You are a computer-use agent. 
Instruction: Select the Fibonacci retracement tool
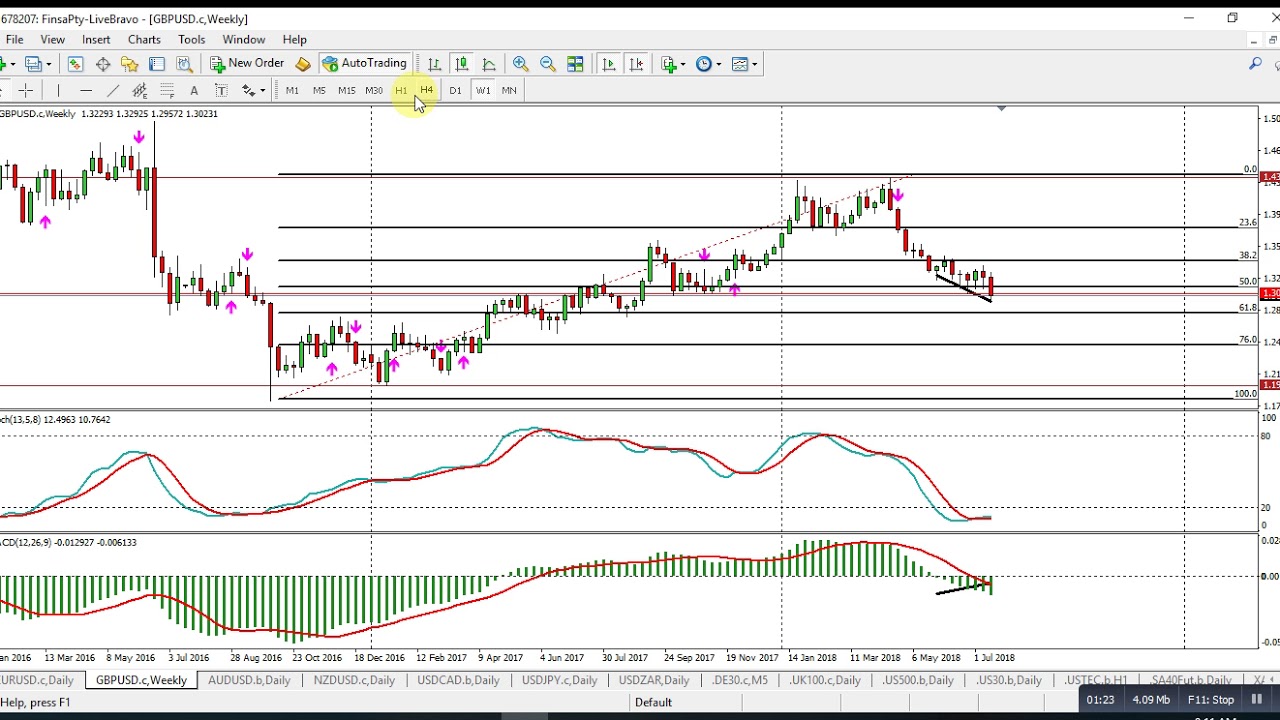pos(167,91)
